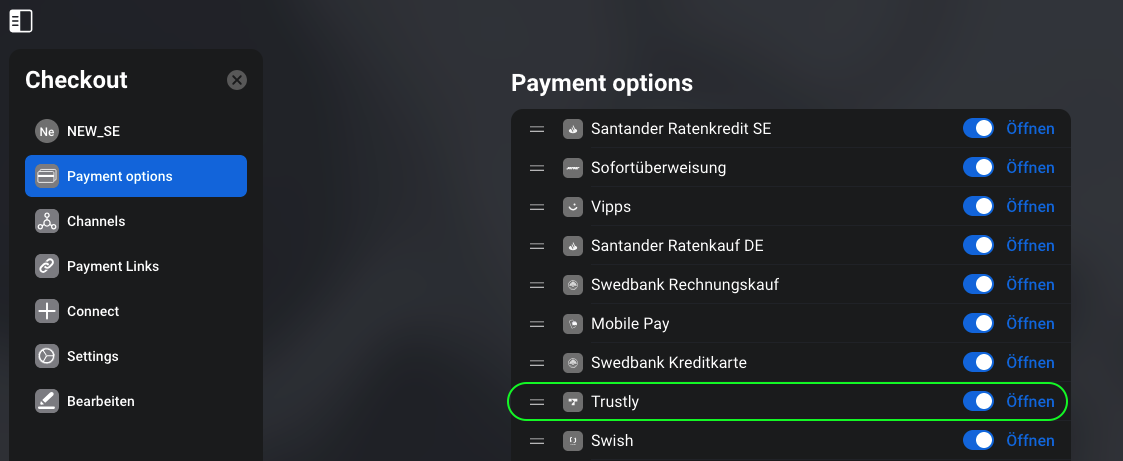Grab the Santander Ratenkauf DE reorder handle
The width and height of the screenshot is (1123, 461).
point(537,246)
